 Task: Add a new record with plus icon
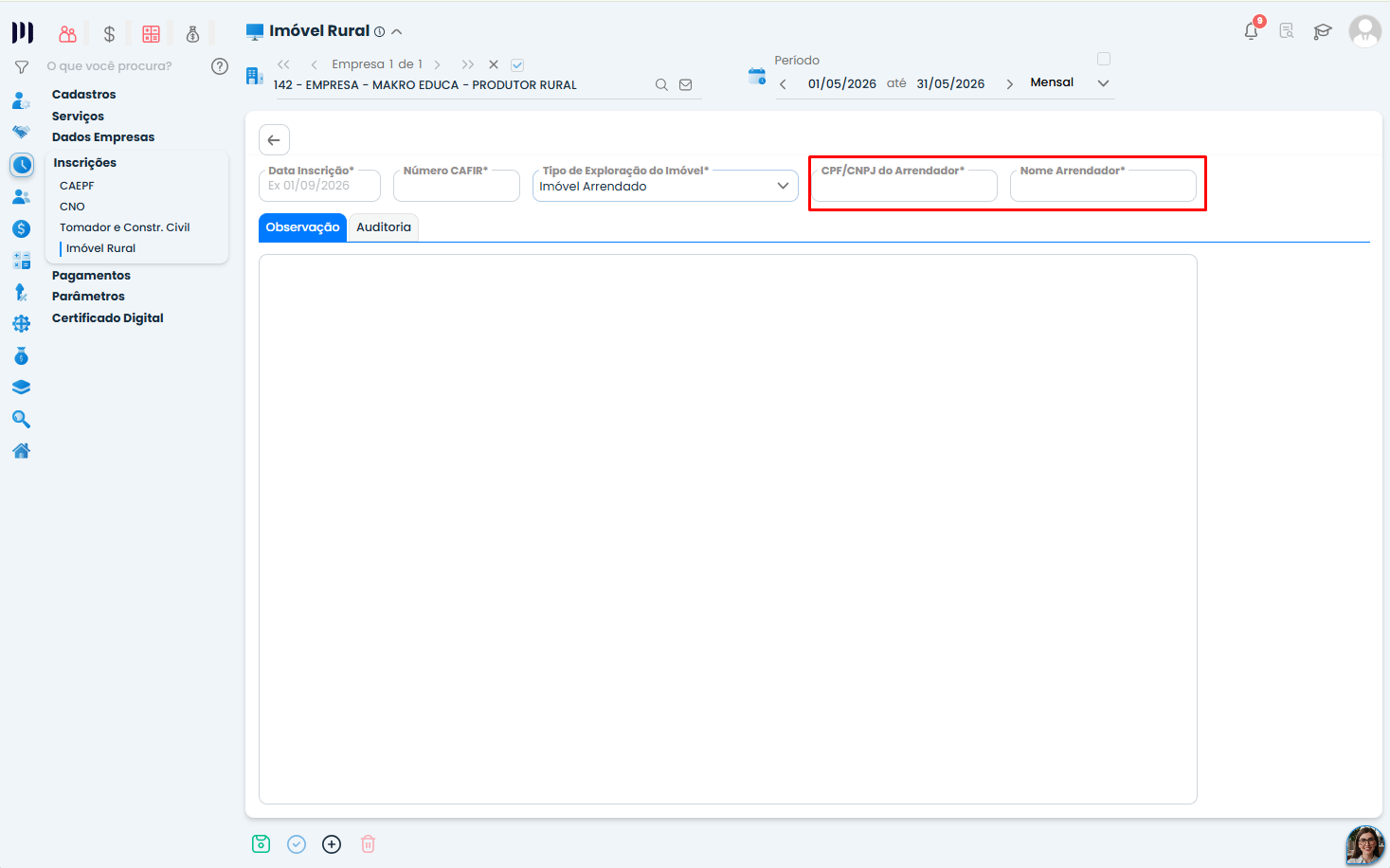click(x=332, y=844)
